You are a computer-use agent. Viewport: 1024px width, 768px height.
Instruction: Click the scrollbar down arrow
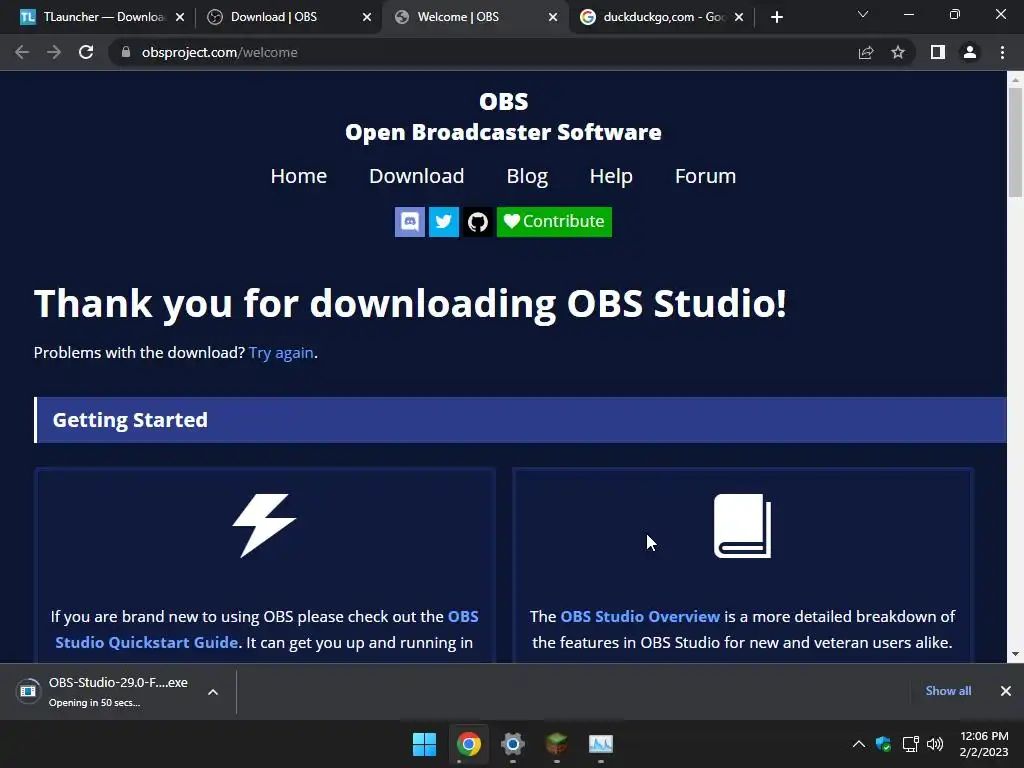tap(1015, 654)
